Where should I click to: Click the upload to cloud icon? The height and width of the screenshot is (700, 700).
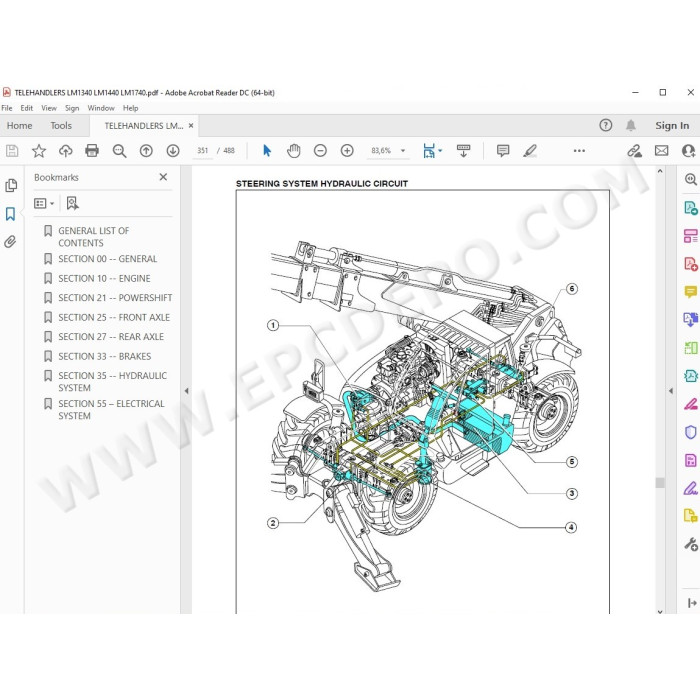coord(66,151)
